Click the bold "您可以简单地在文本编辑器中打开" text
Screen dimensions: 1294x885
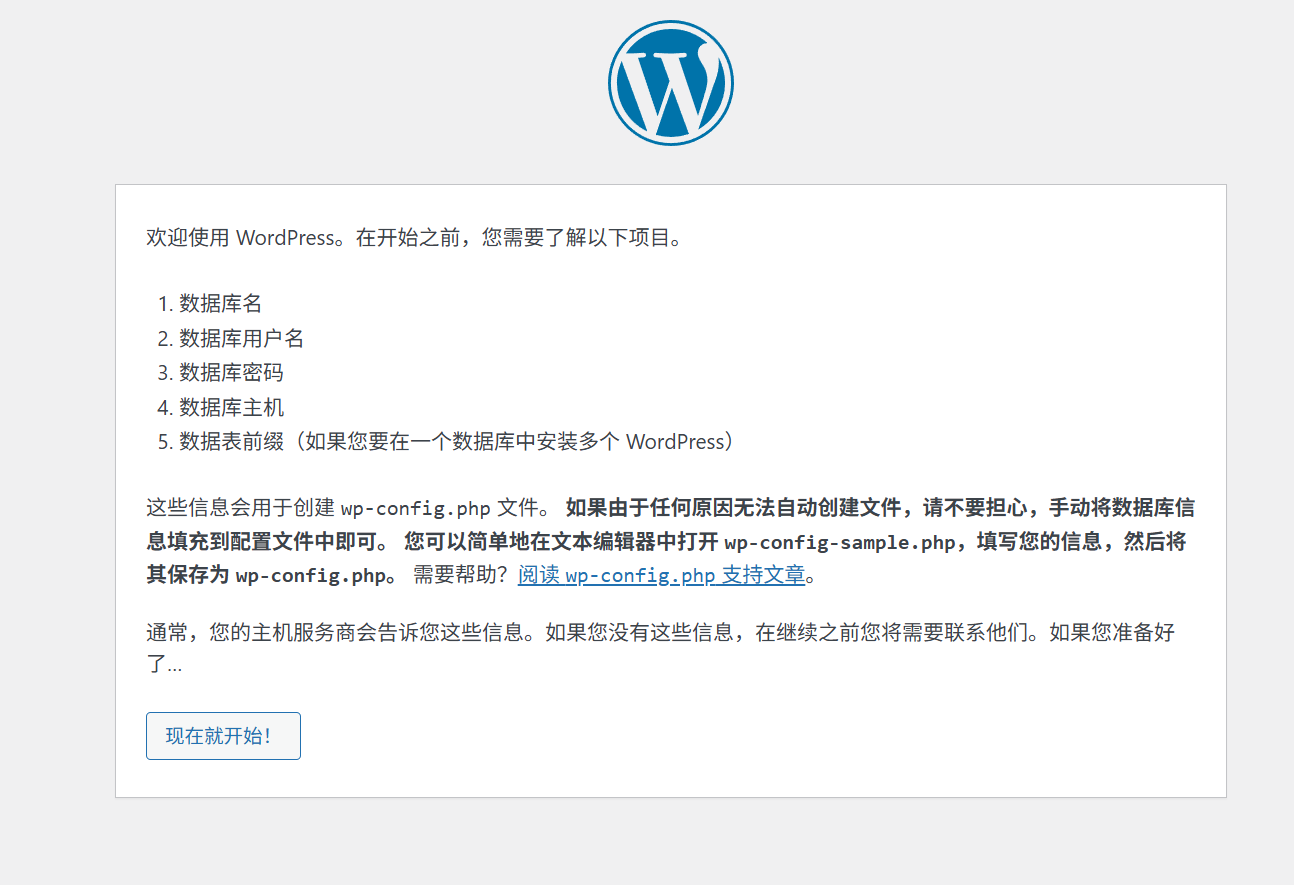tap(561, 542)
